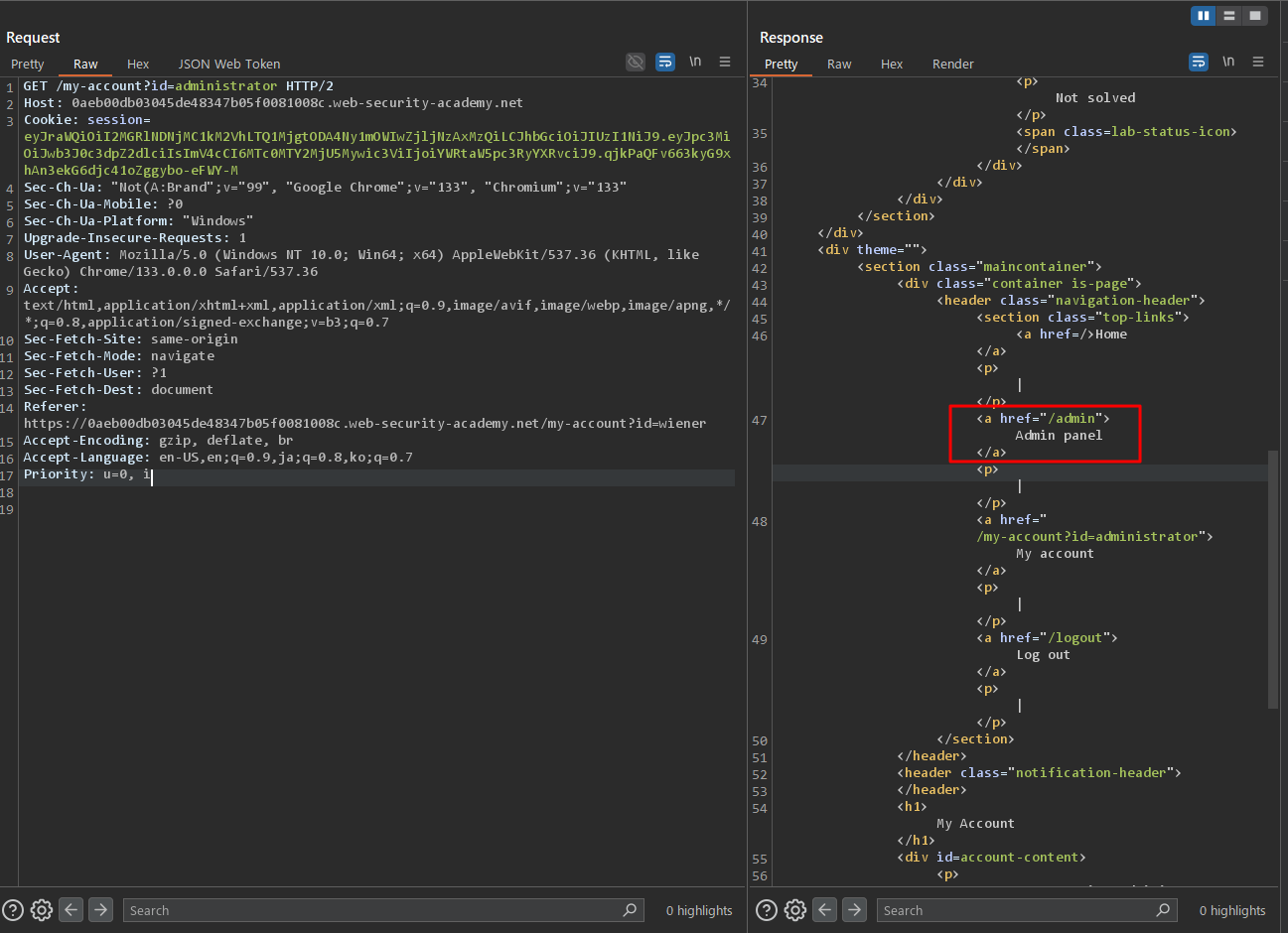Image resolution: width=1288 pixels, height=933 pixels.
Task: Click back arrow below Response panel
Action: pyautogui.click(x=824, y=910)
